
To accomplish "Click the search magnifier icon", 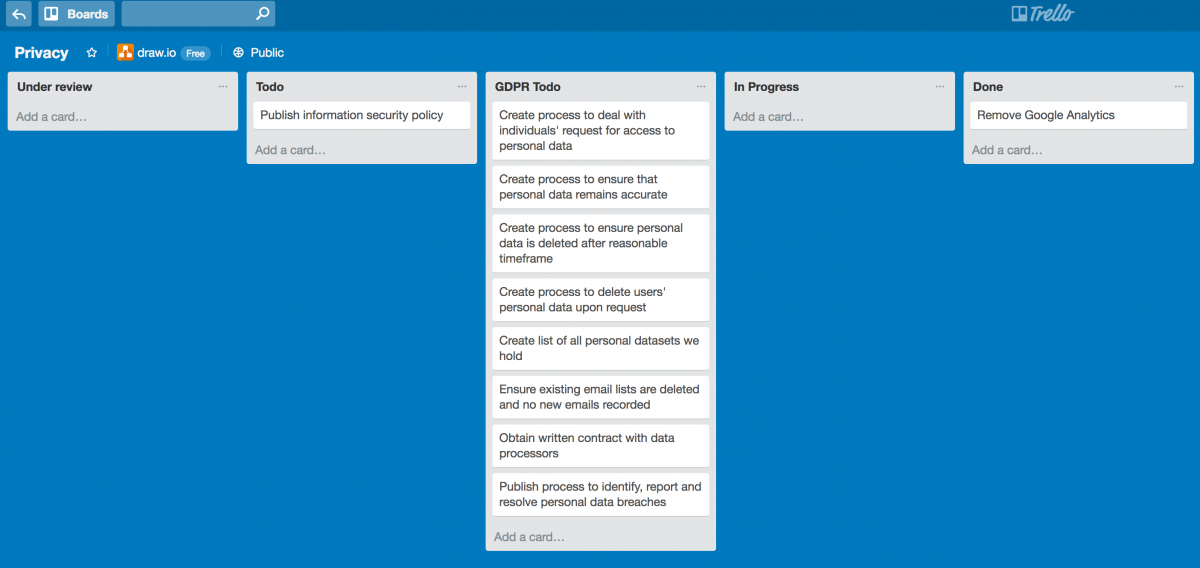I will (x=262, y=14).
